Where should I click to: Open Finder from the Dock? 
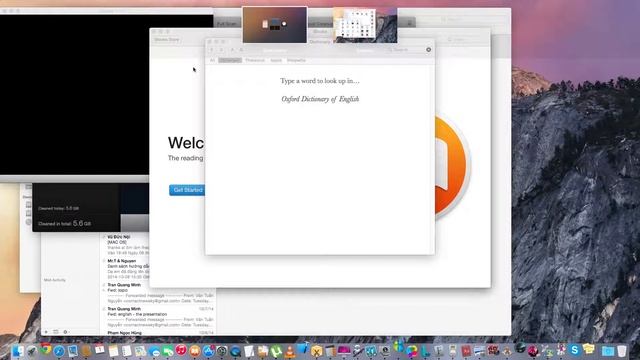(18, 351)
